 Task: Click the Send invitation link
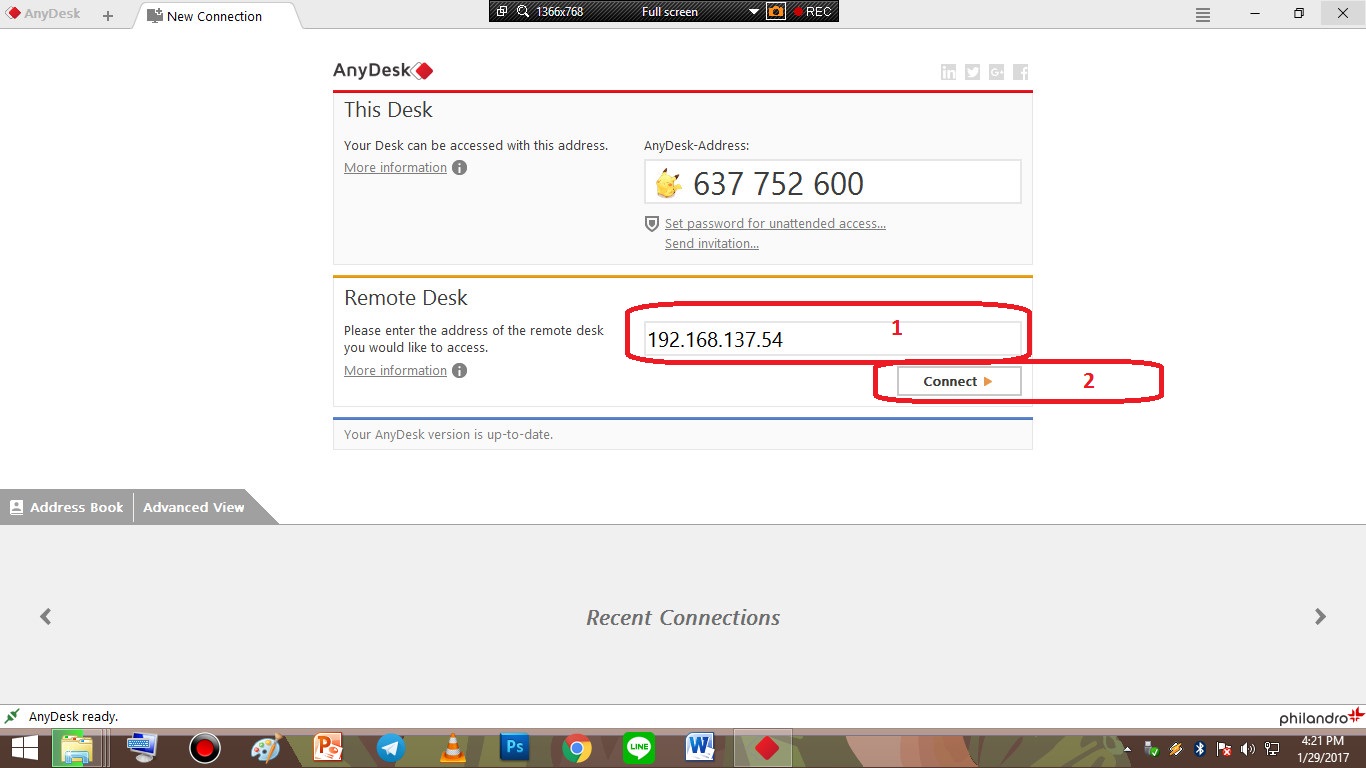point(711,244)
